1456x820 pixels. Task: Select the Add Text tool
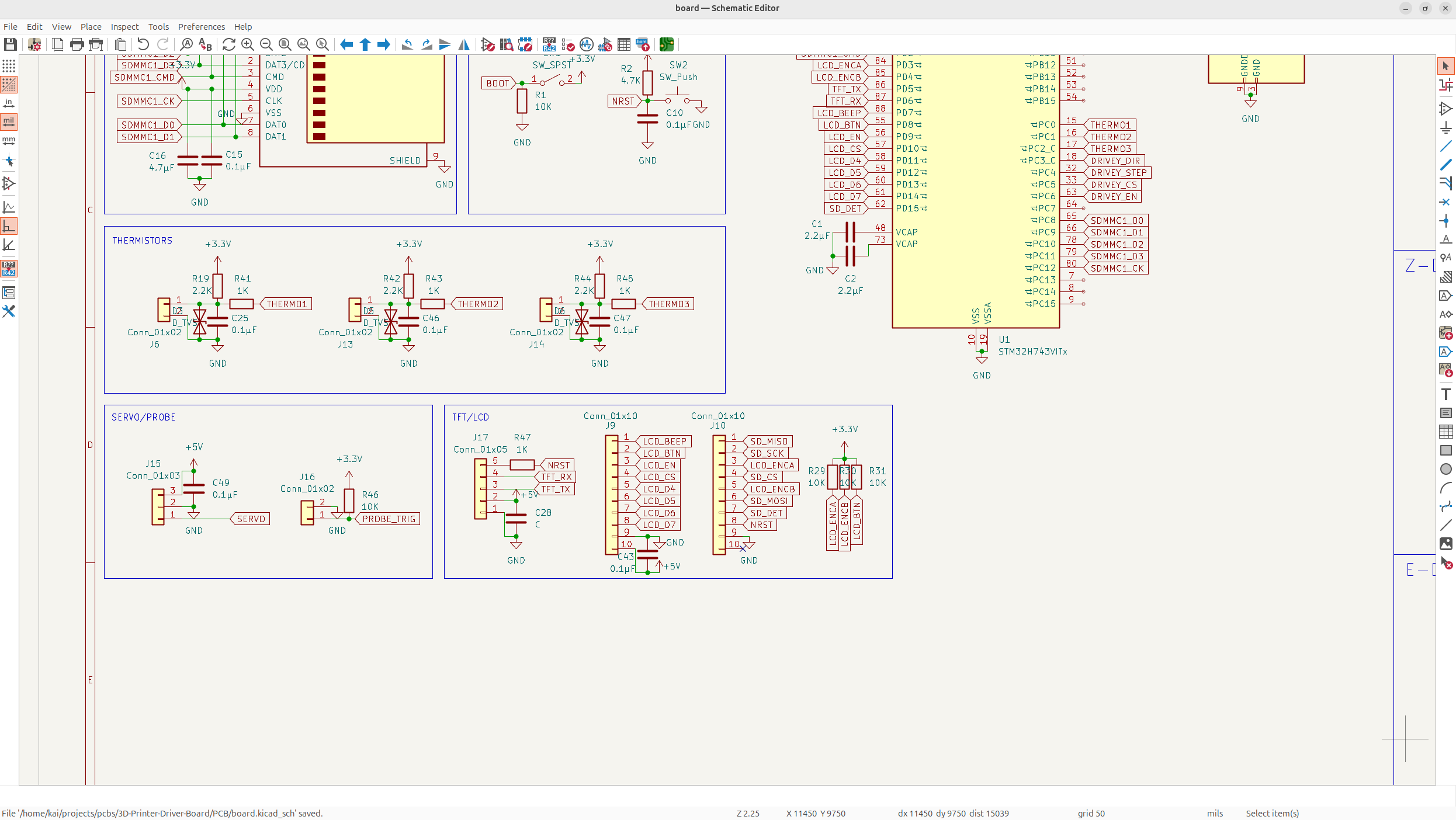1446,394
